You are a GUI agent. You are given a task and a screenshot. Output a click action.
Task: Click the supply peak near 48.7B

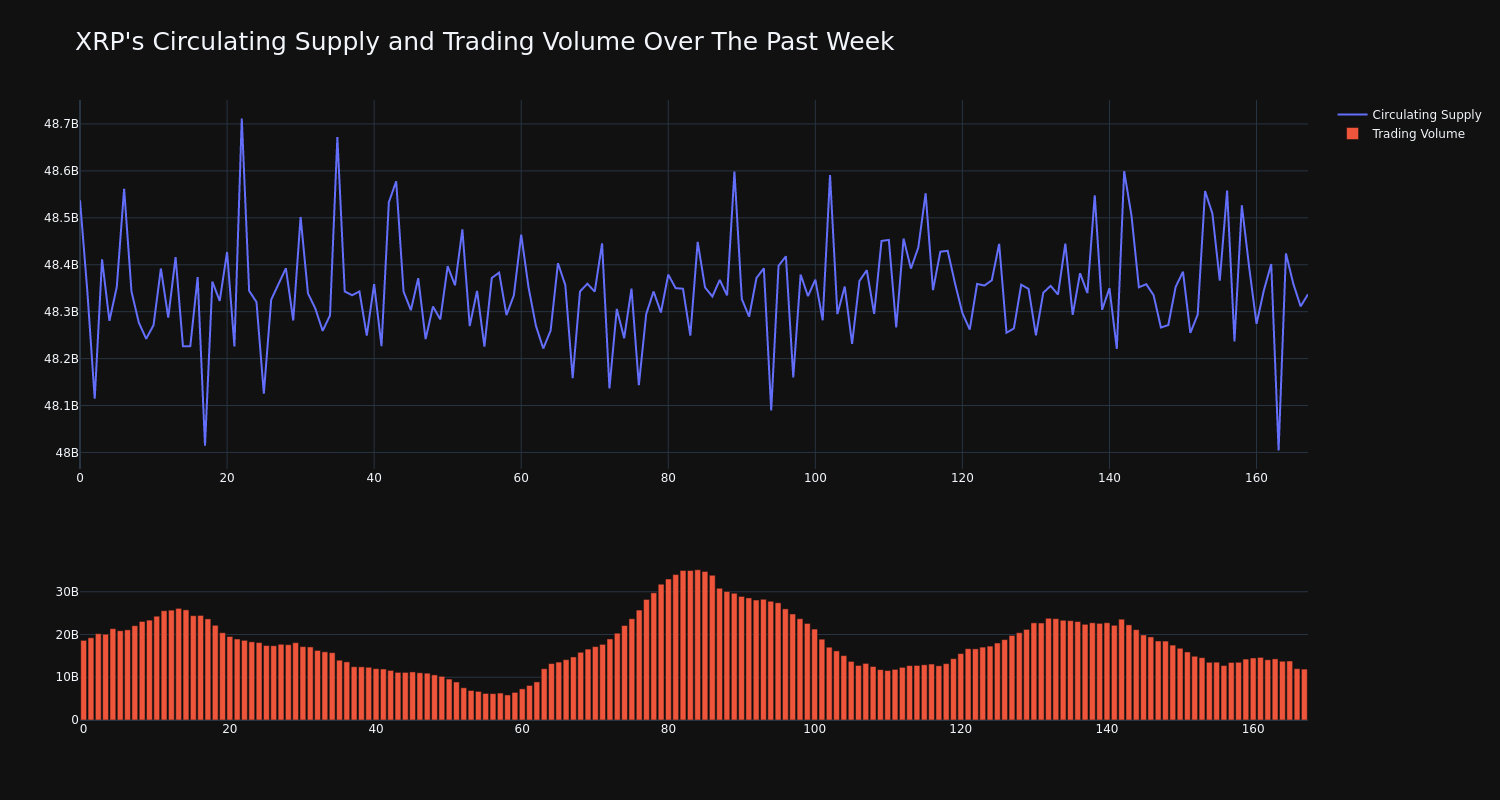pos(241,119)
